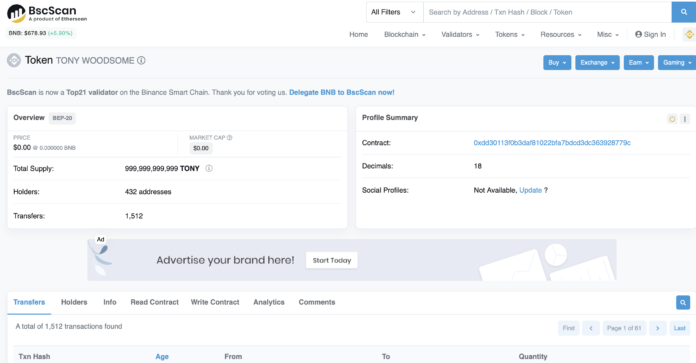Click the $0.00 market cap value

(201, 148)
